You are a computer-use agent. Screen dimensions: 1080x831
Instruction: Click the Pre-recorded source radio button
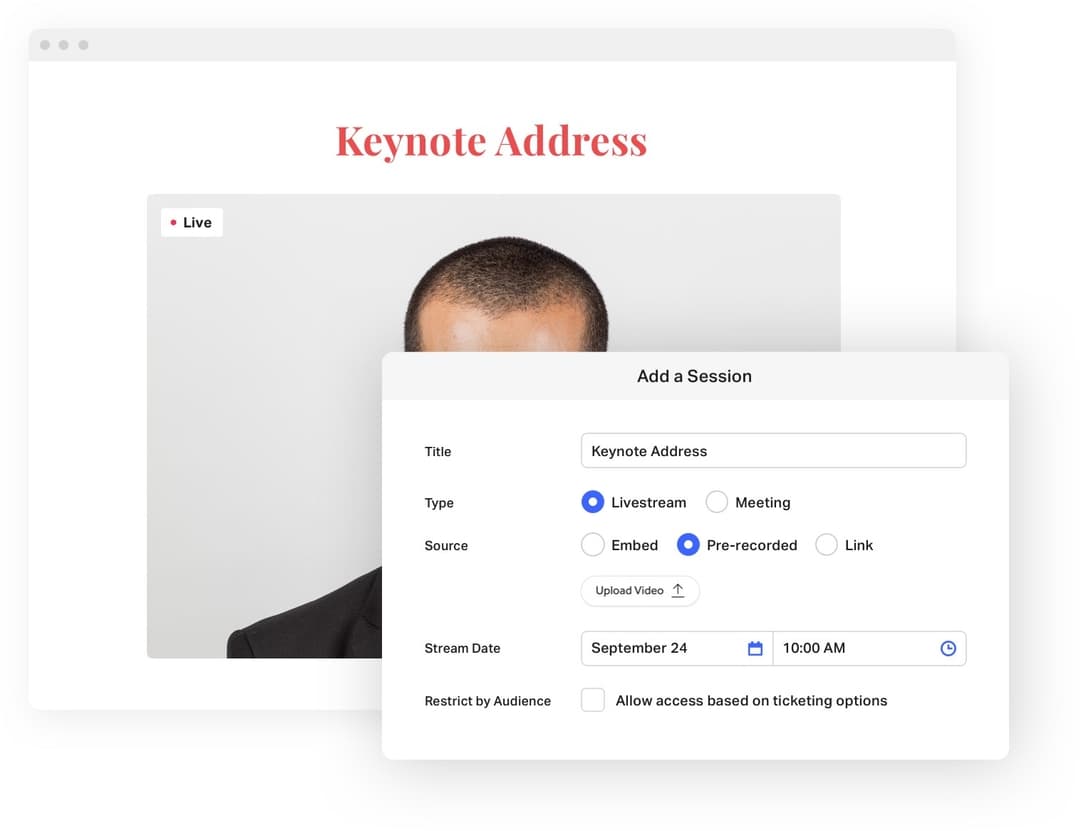coord(688,545)
